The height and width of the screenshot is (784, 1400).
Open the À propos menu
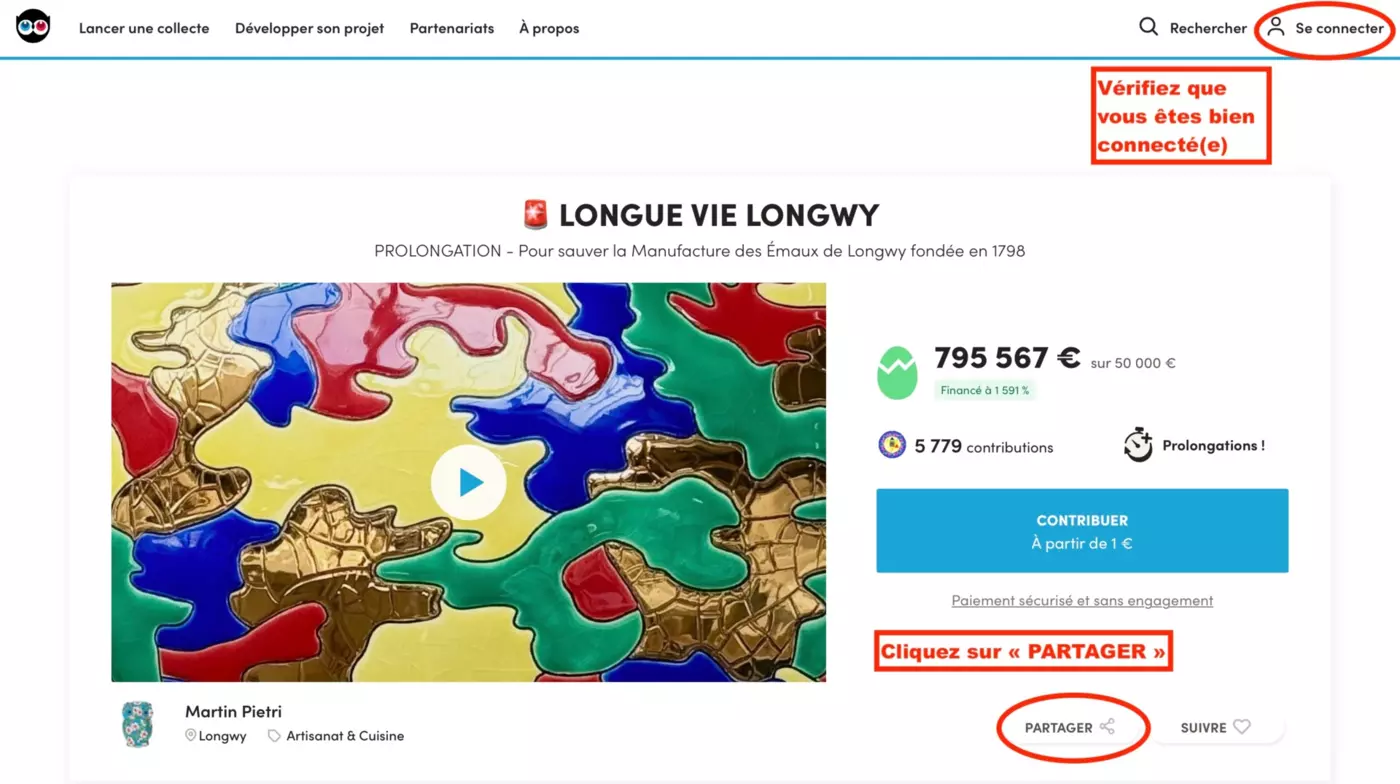[549, 28]
